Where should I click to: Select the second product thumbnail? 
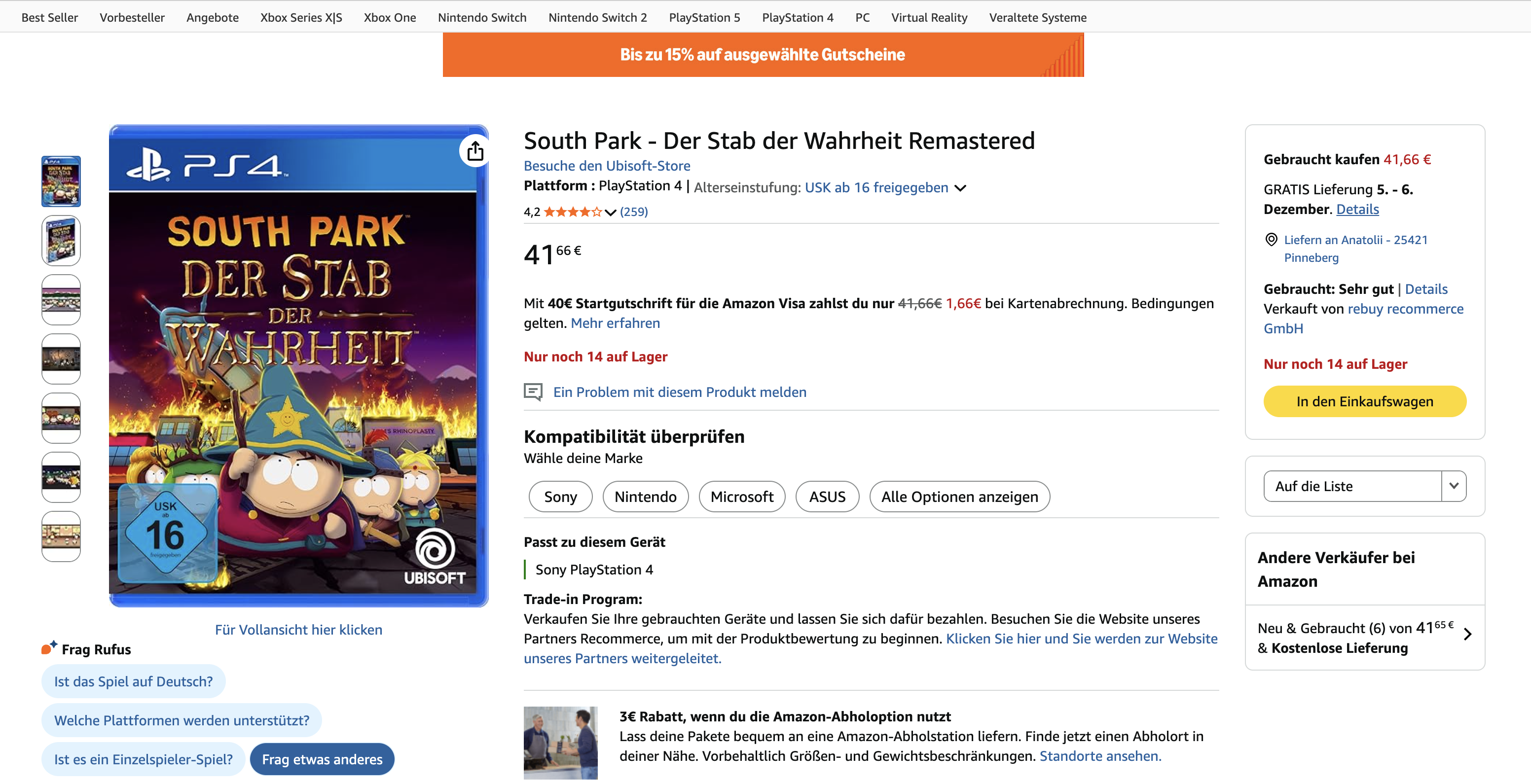[61, 241]
